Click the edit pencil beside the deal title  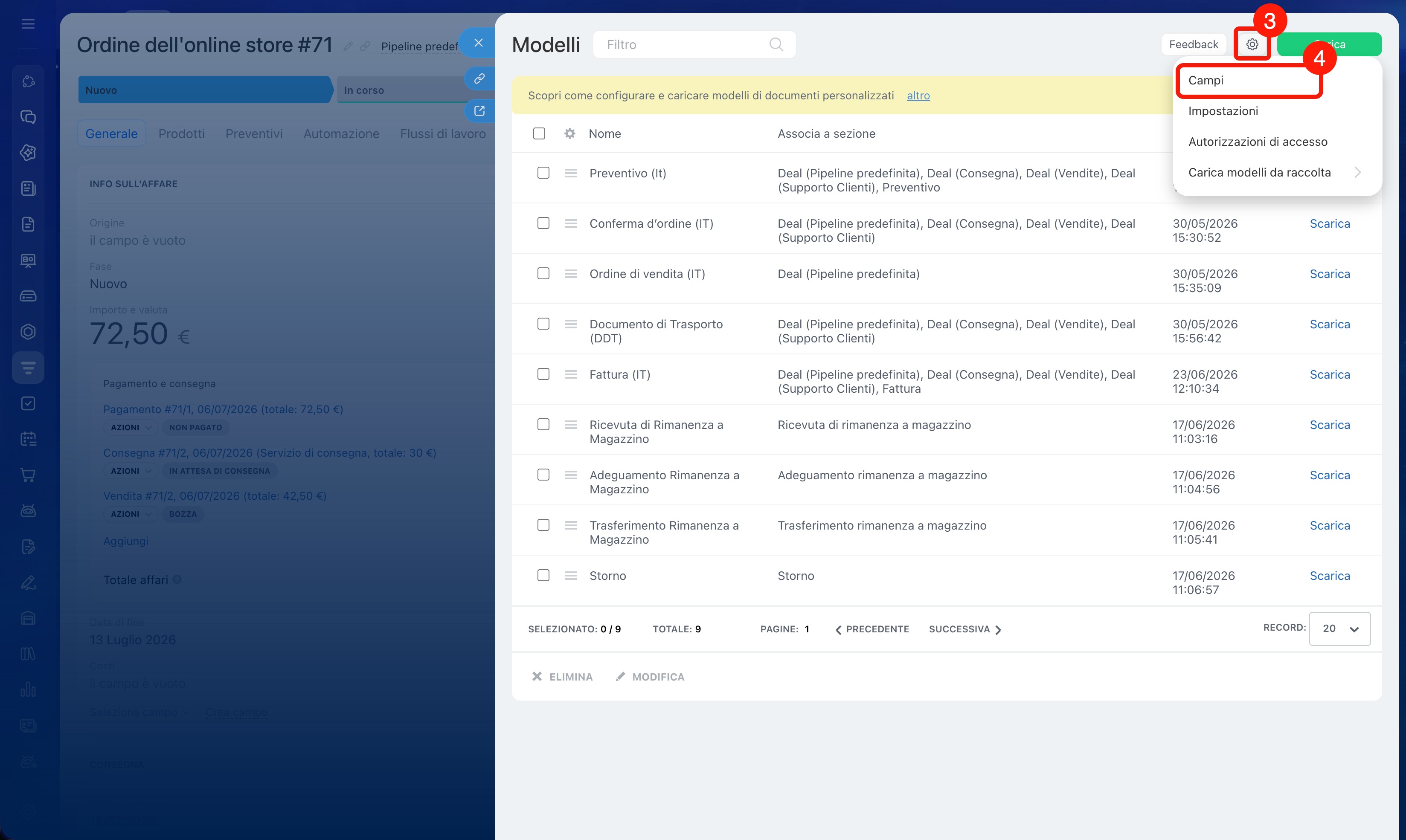[348, 46]
